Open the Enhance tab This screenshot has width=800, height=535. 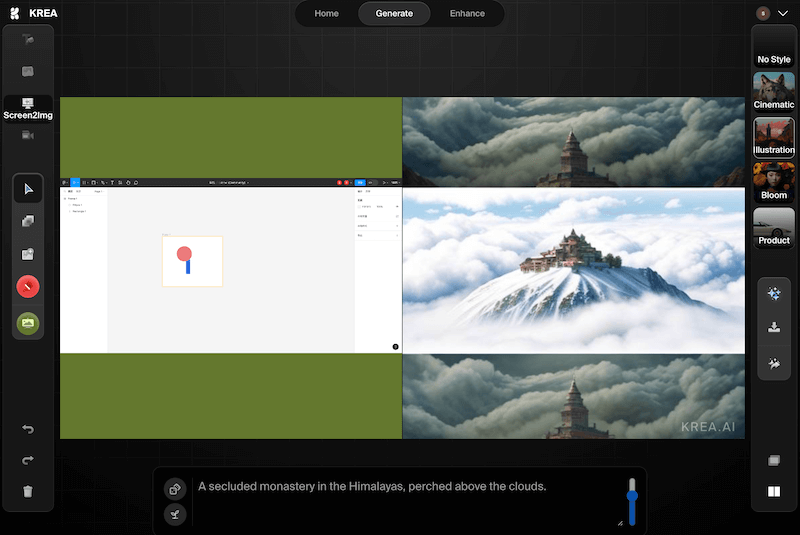(x=467, y=14)
